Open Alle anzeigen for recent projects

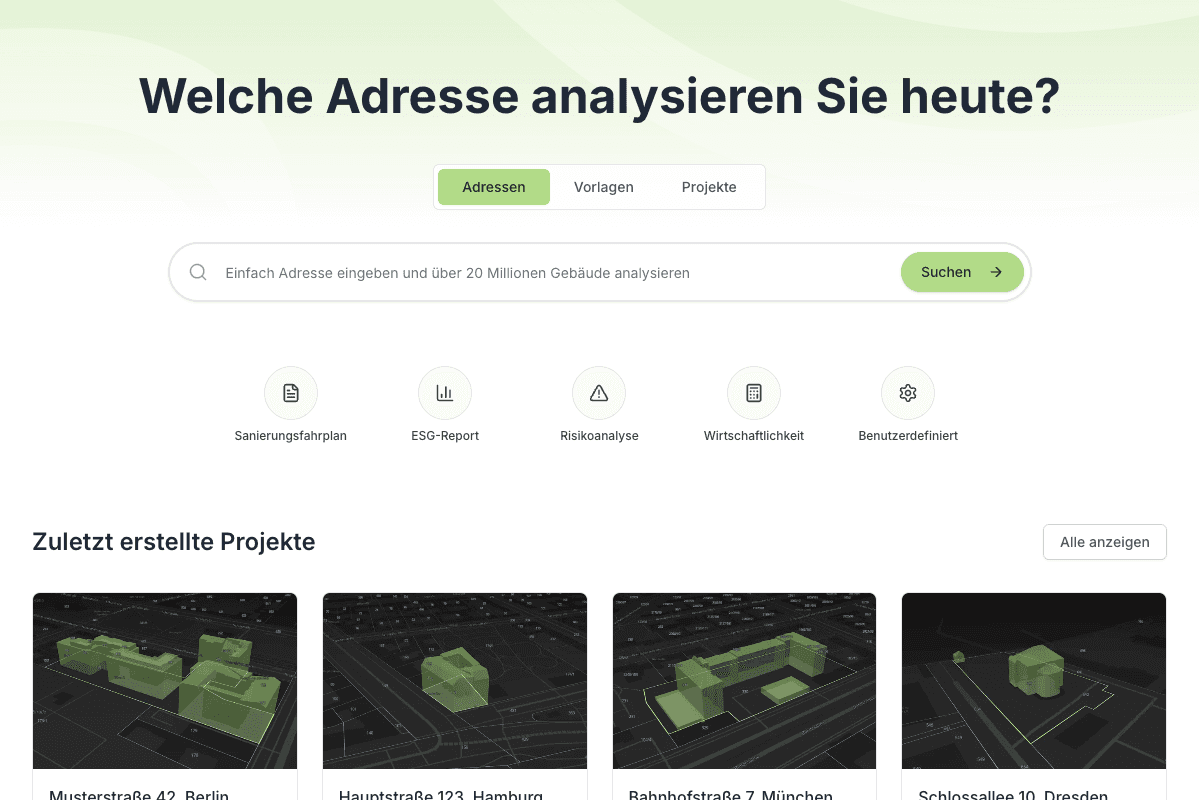[1104, 541]
